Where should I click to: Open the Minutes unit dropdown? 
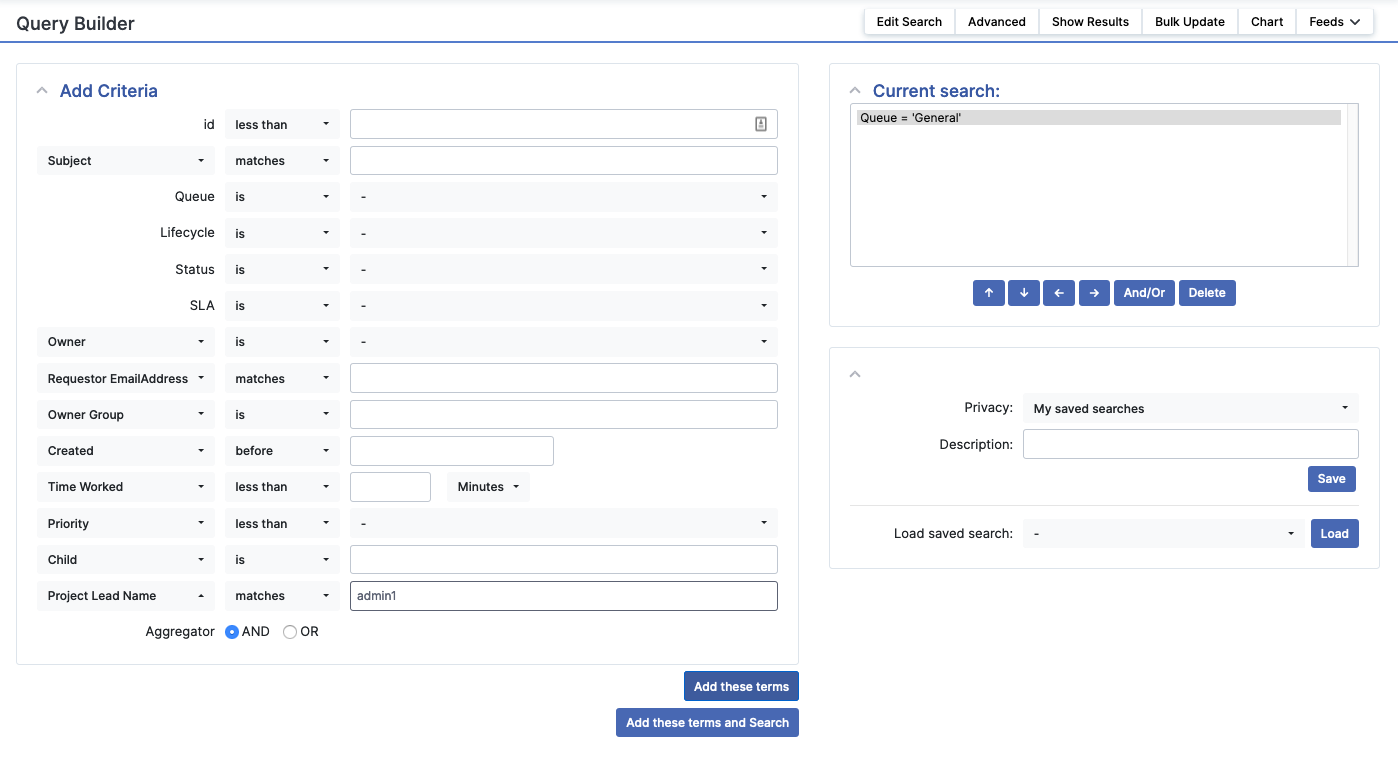click(488, 487)
